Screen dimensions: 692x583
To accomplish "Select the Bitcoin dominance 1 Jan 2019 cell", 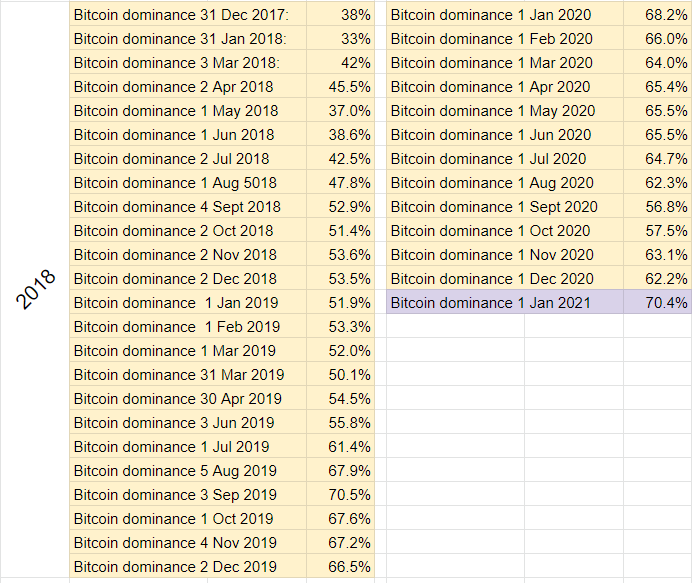I will [188, 302].
